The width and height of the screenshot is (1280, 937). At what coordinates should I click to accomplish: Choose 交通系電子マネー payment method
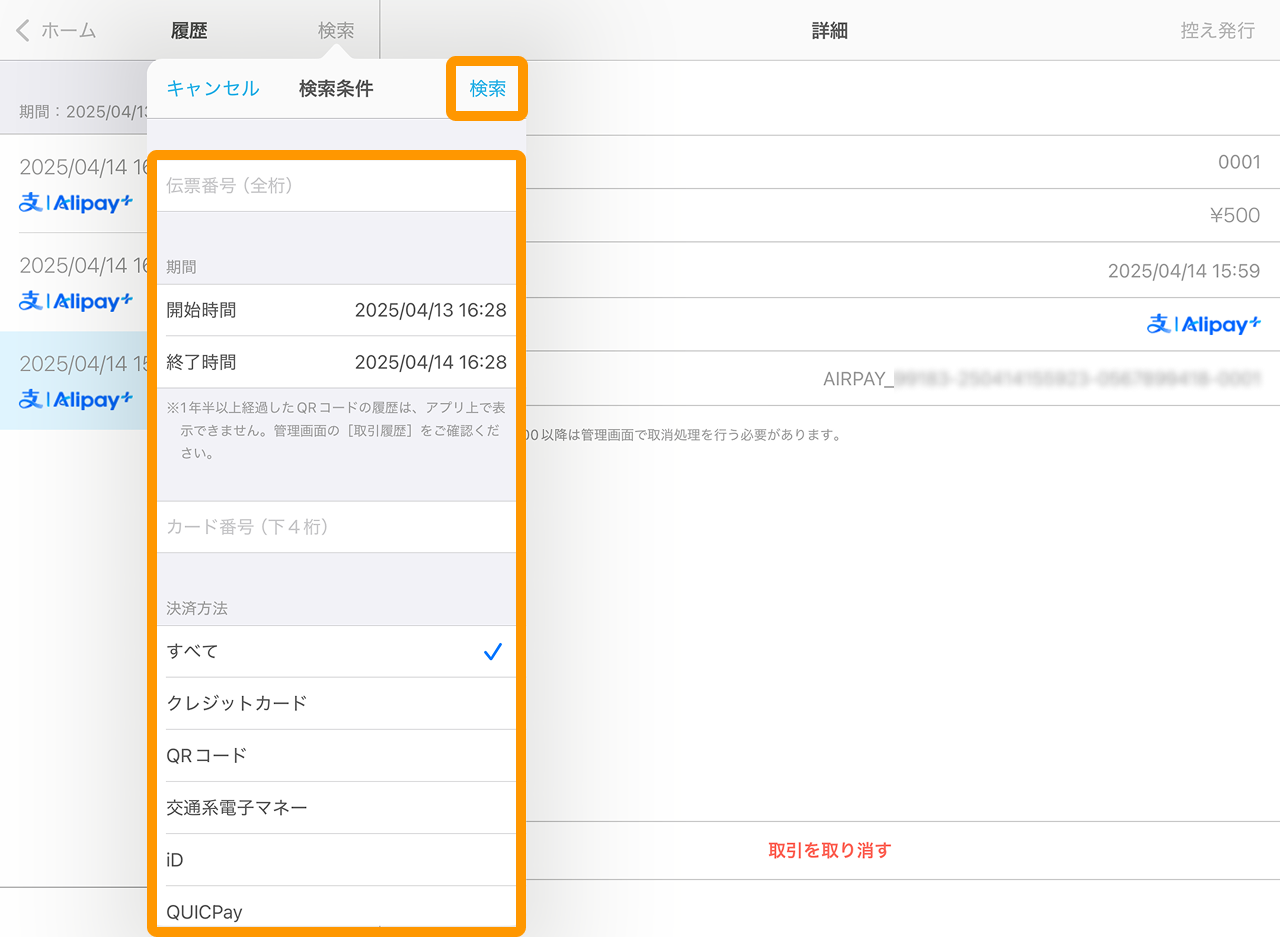click(336, 808)
